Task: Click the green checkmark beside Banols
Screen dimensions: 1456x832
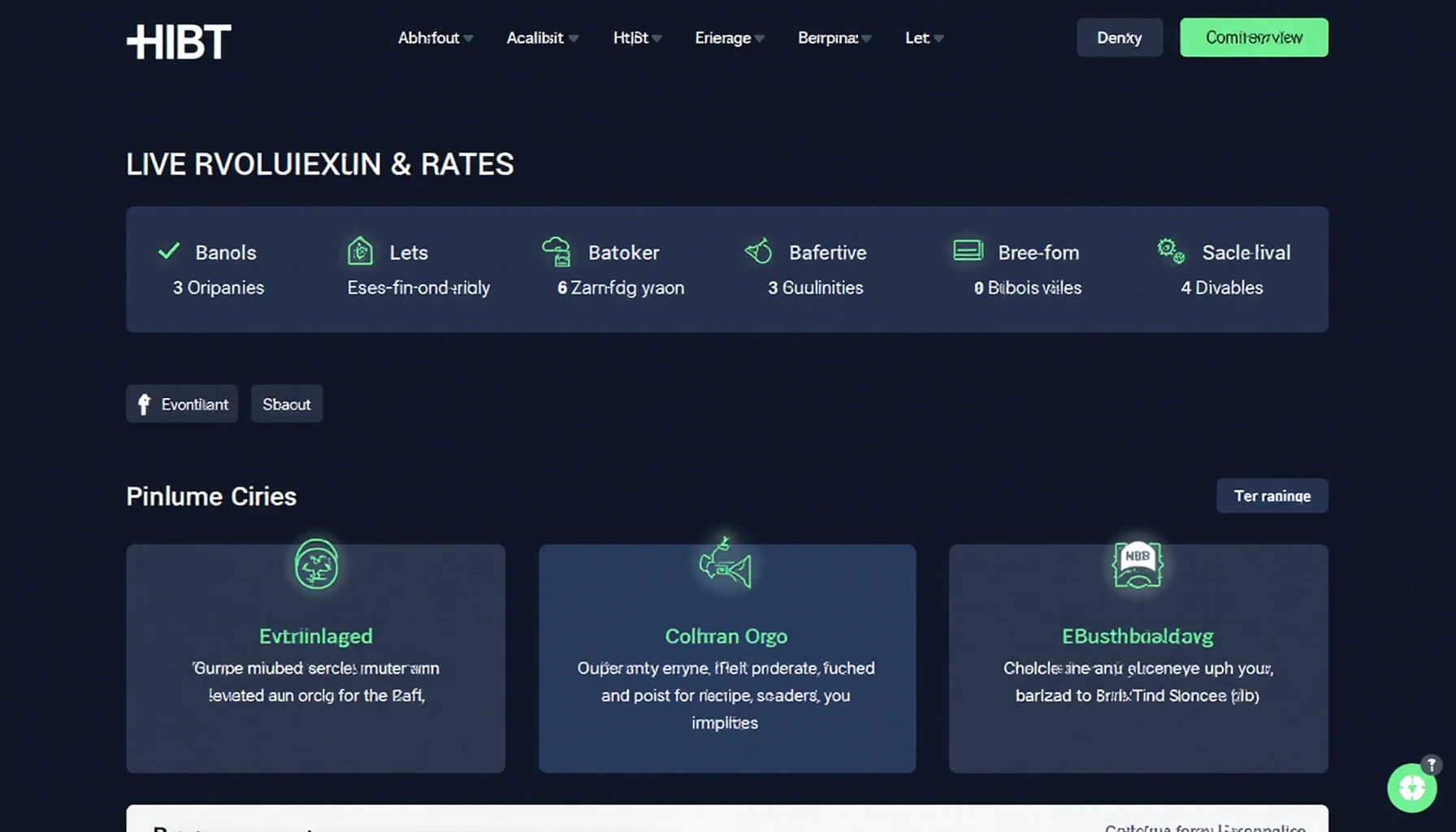Action: 169,251
